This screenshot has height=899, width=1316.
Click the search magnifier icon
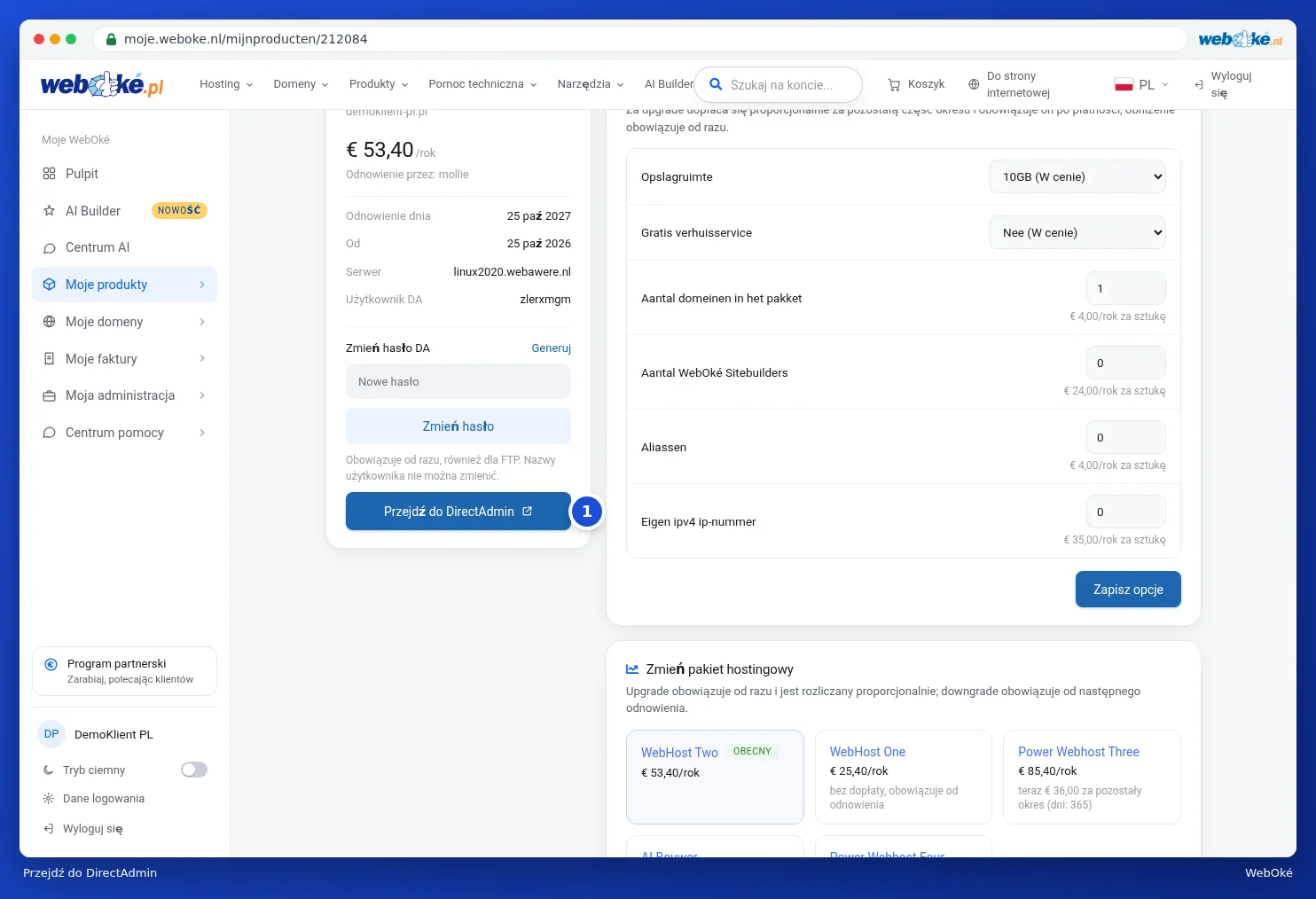[x=716, y=84]
